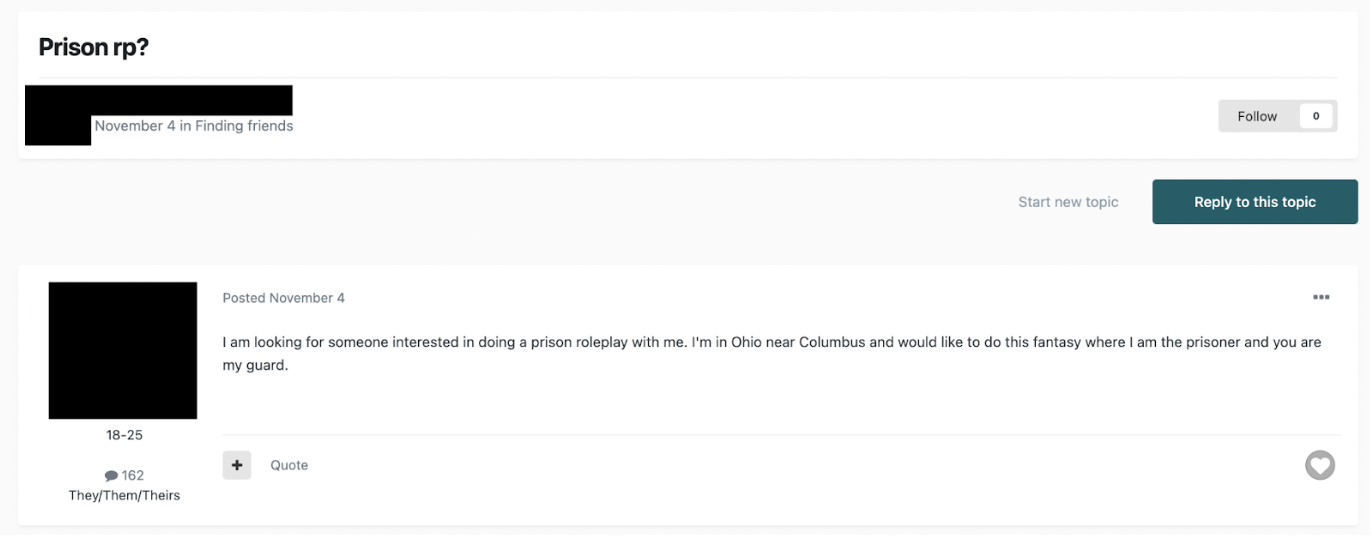Click the 162 post count number
This screenshot has width=1372, height=542.
click(x=133, y=476)
